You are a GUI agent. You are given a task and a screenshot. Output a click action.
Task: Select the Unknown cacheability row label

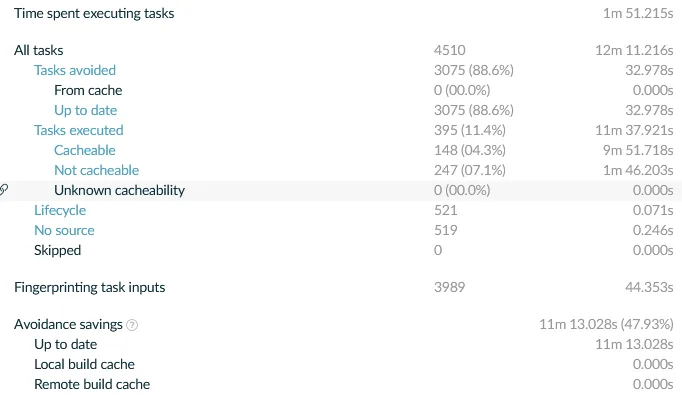[119, 190]
